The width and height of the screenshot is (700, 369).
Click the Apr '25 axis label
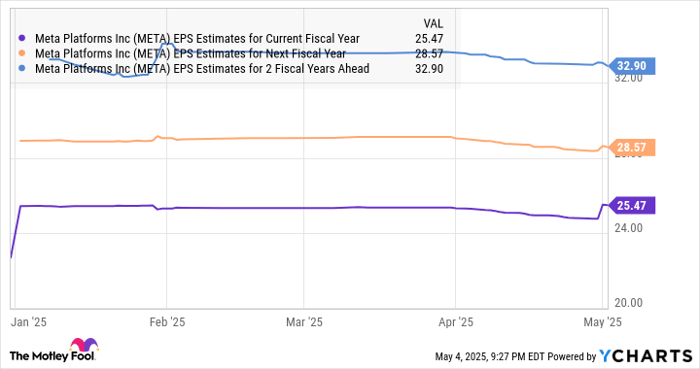pos(456,322)
